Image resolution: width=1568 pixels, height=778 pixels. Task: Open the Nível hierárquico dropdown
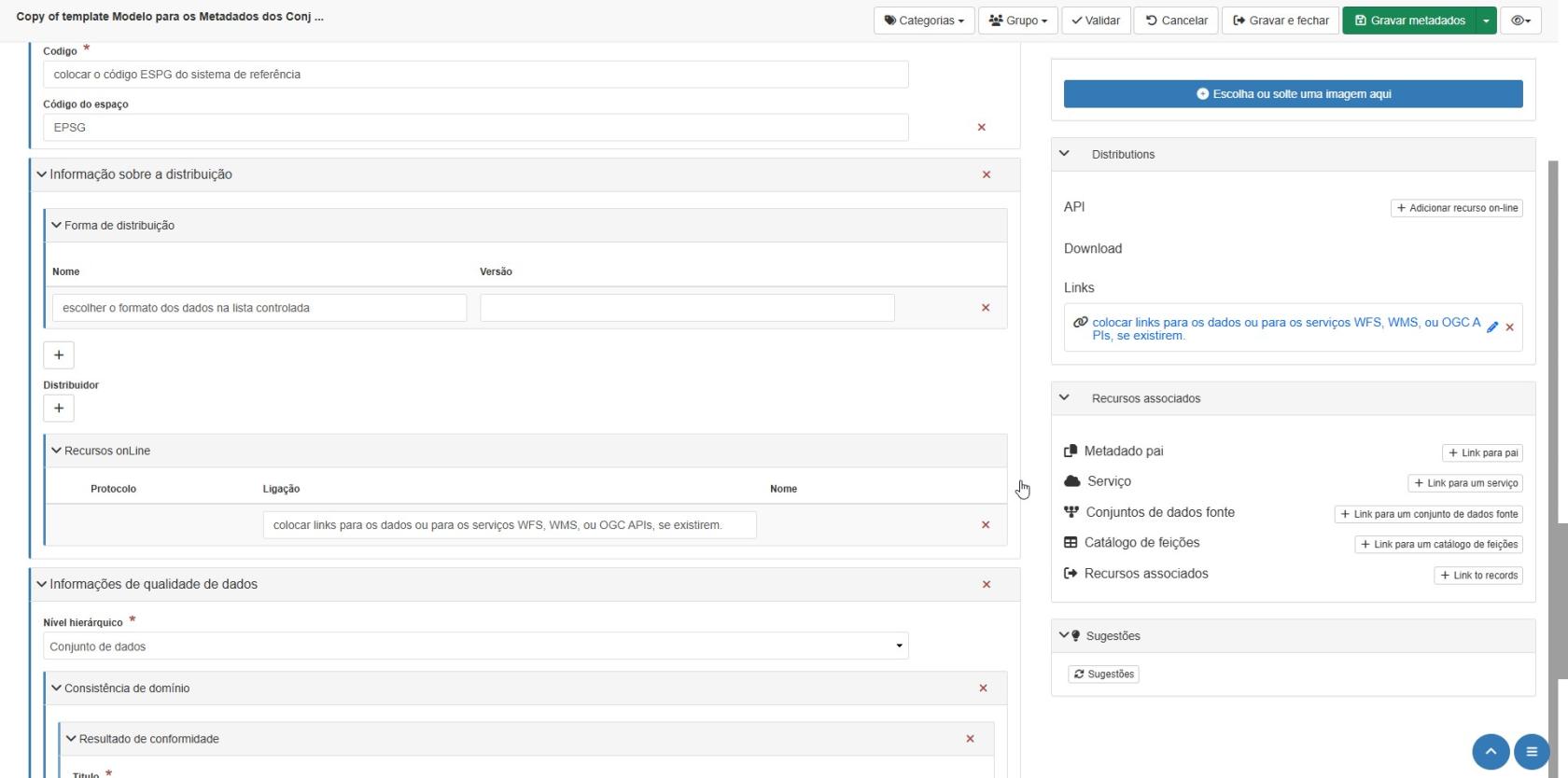pos(475,646)
